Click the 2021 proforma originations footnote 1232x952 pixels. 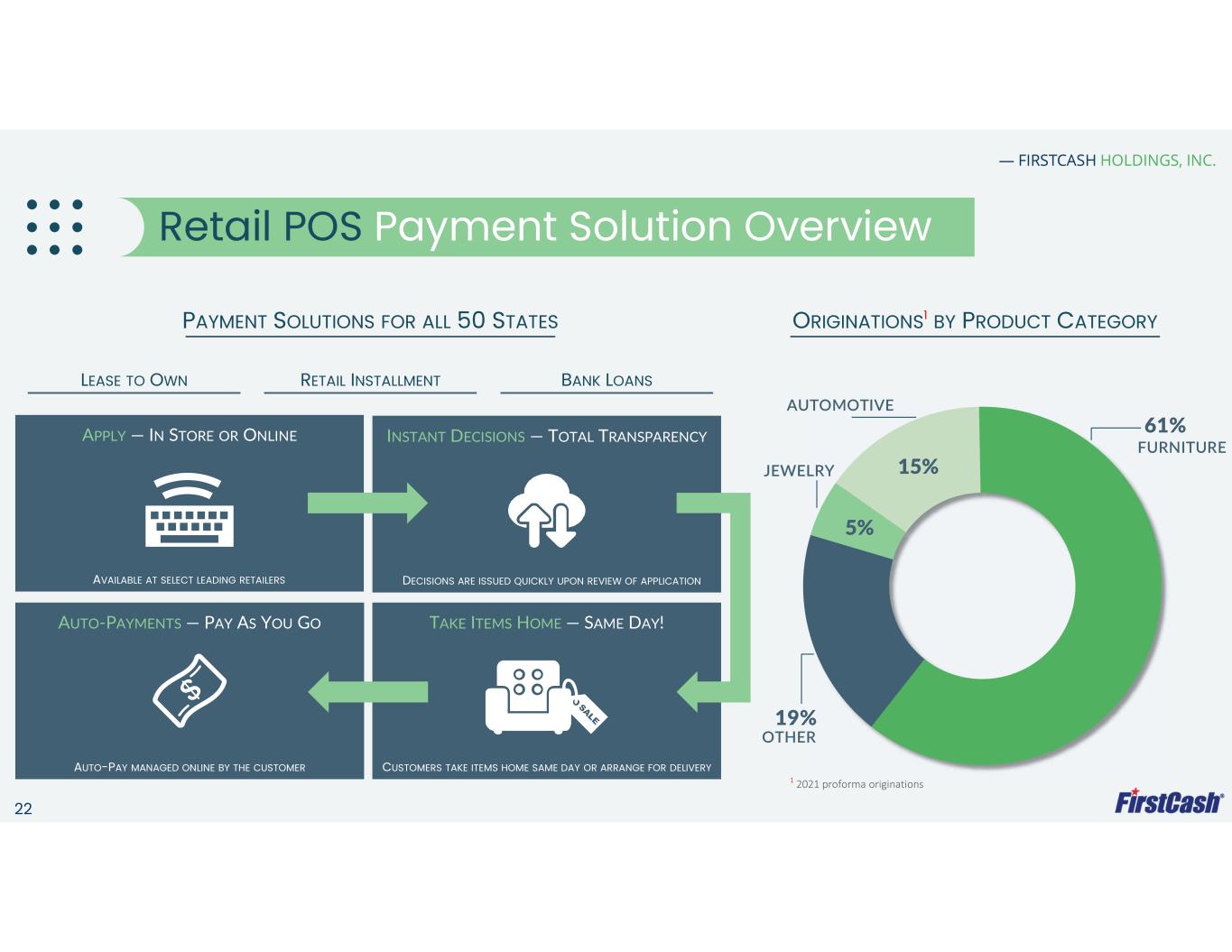click(x=857, y=783)
